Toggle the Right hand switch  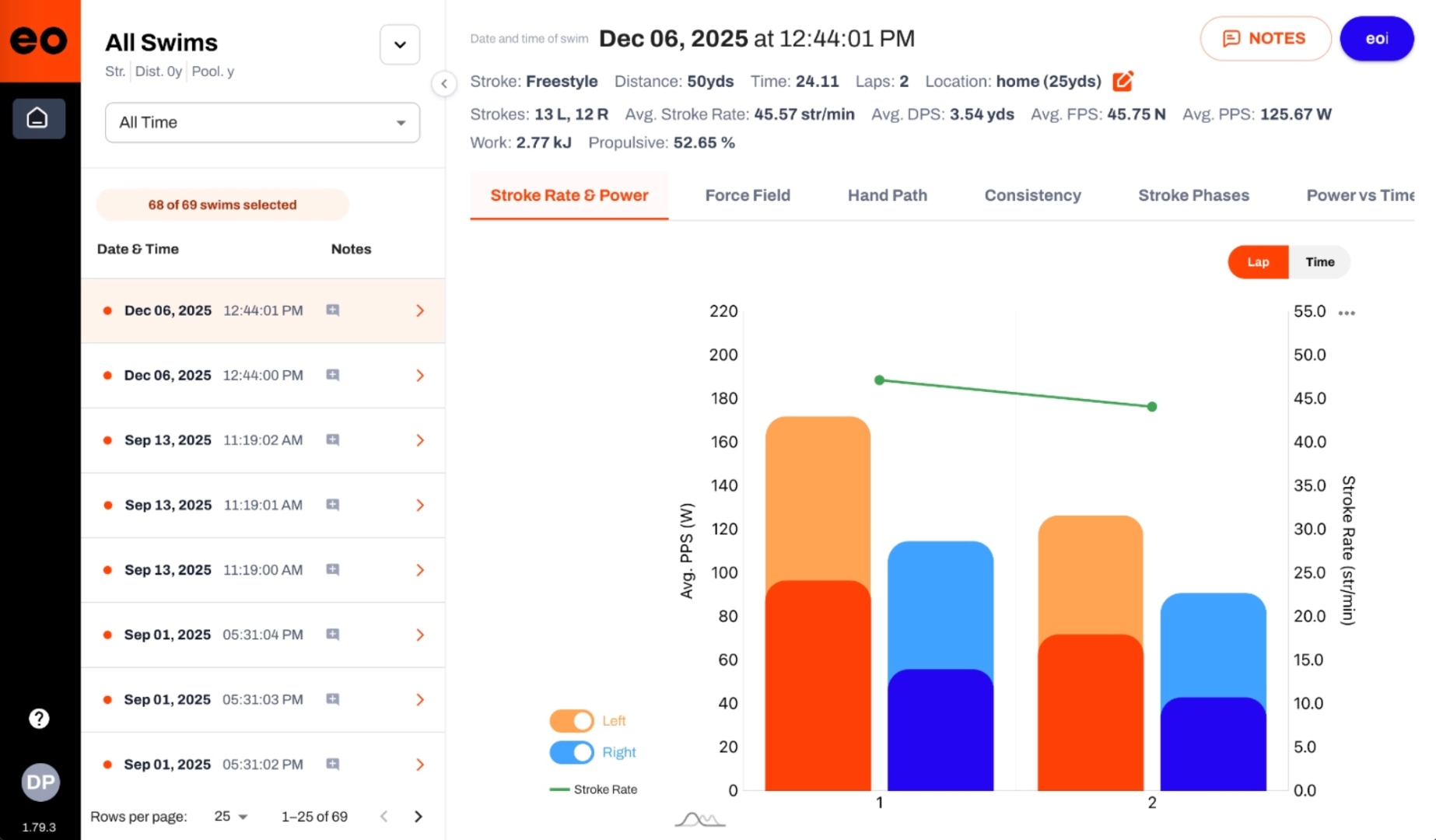[x=572, y=752]
